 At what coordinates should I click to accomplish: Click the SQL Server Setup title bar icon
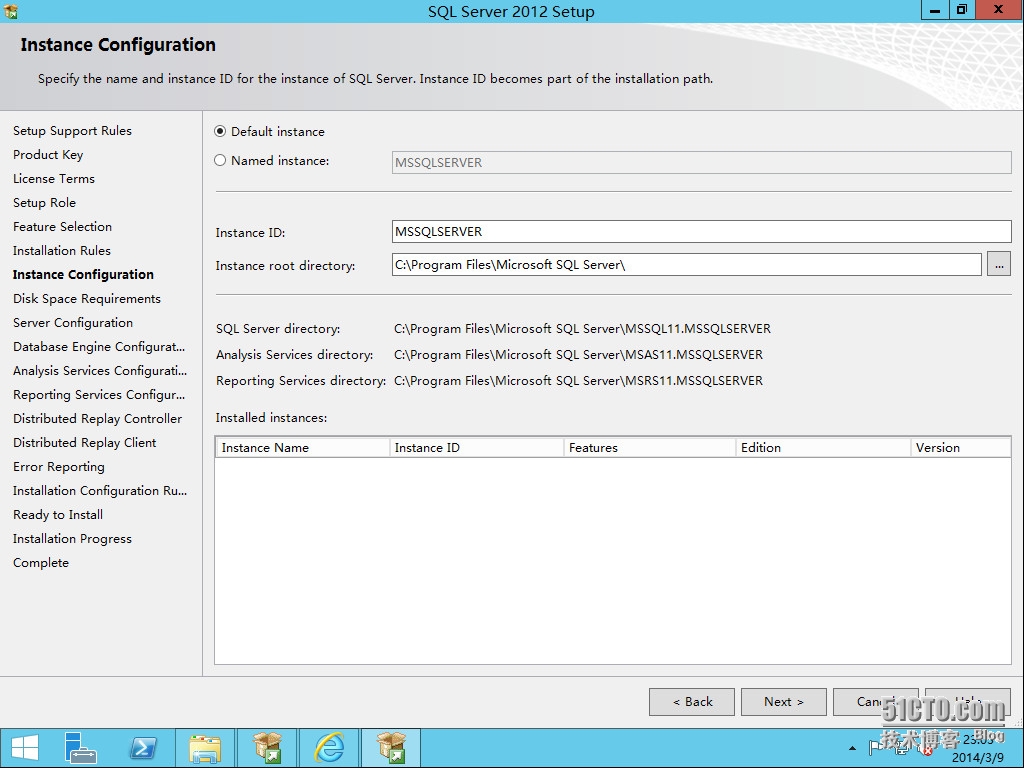[10, 11]
